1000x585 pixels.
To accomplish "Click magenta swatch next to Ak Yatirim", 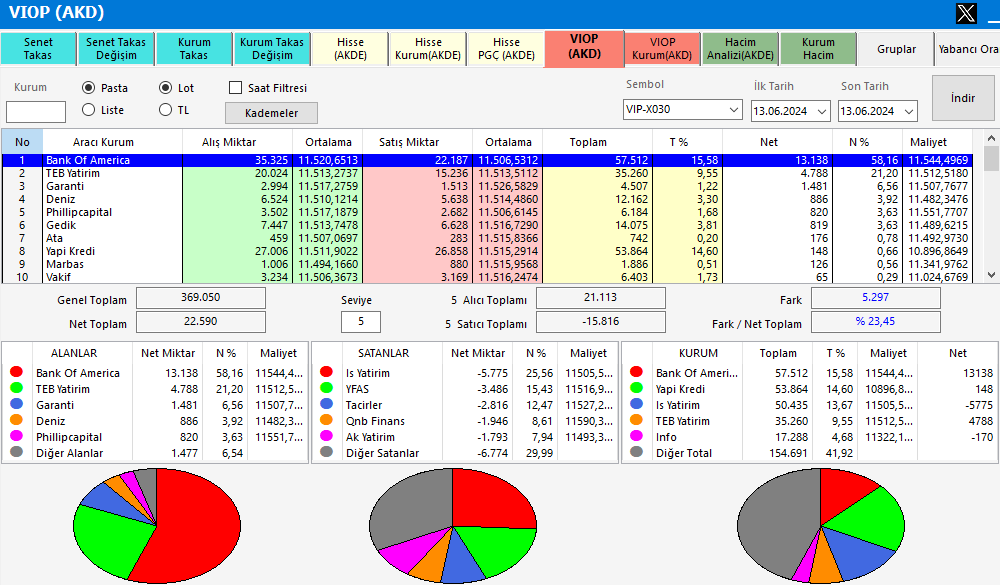I will pyautogui.click(x=327, y=436).
